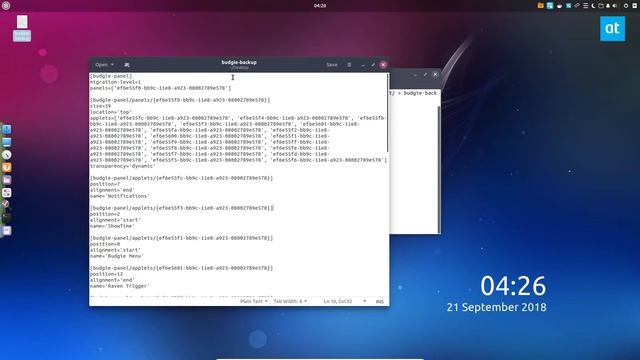The width and height of the screenshot is (640, 360).
Task: Close the background terminal window
Action: click(435, 74)
